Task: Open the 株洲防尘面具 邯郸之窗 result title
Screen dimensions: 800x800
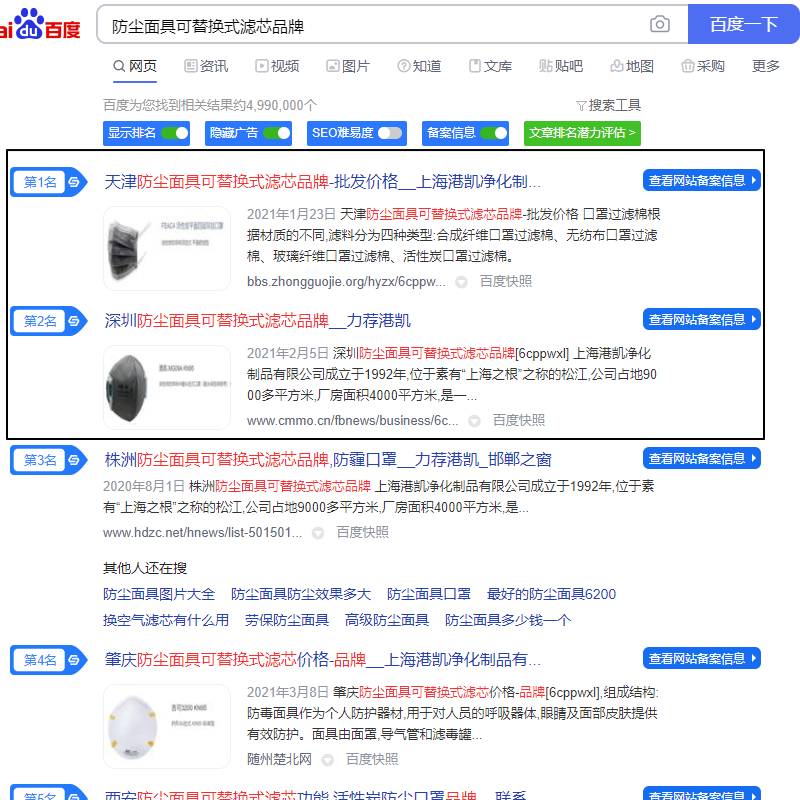Action: pyautogui.click(x=328, y=460)
